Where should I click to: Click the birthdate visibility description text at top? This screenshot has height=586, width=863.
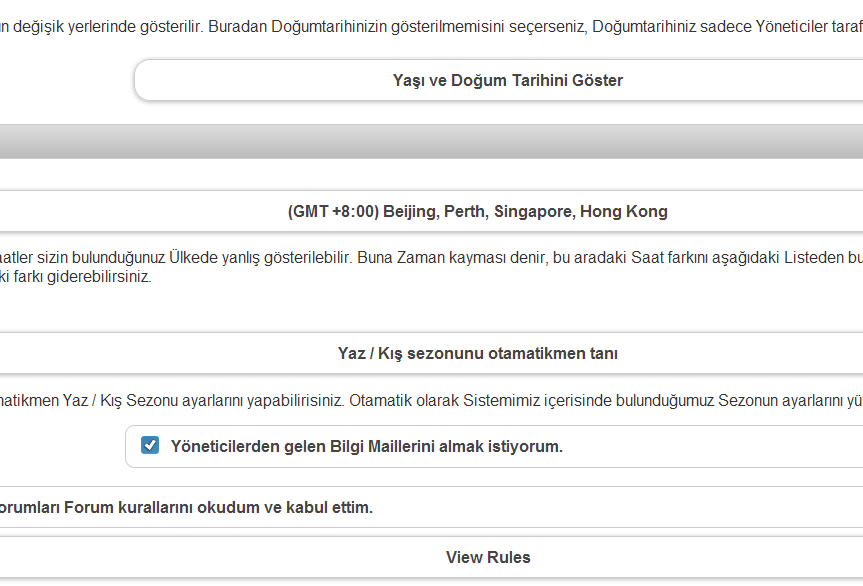tap(431, 25)
